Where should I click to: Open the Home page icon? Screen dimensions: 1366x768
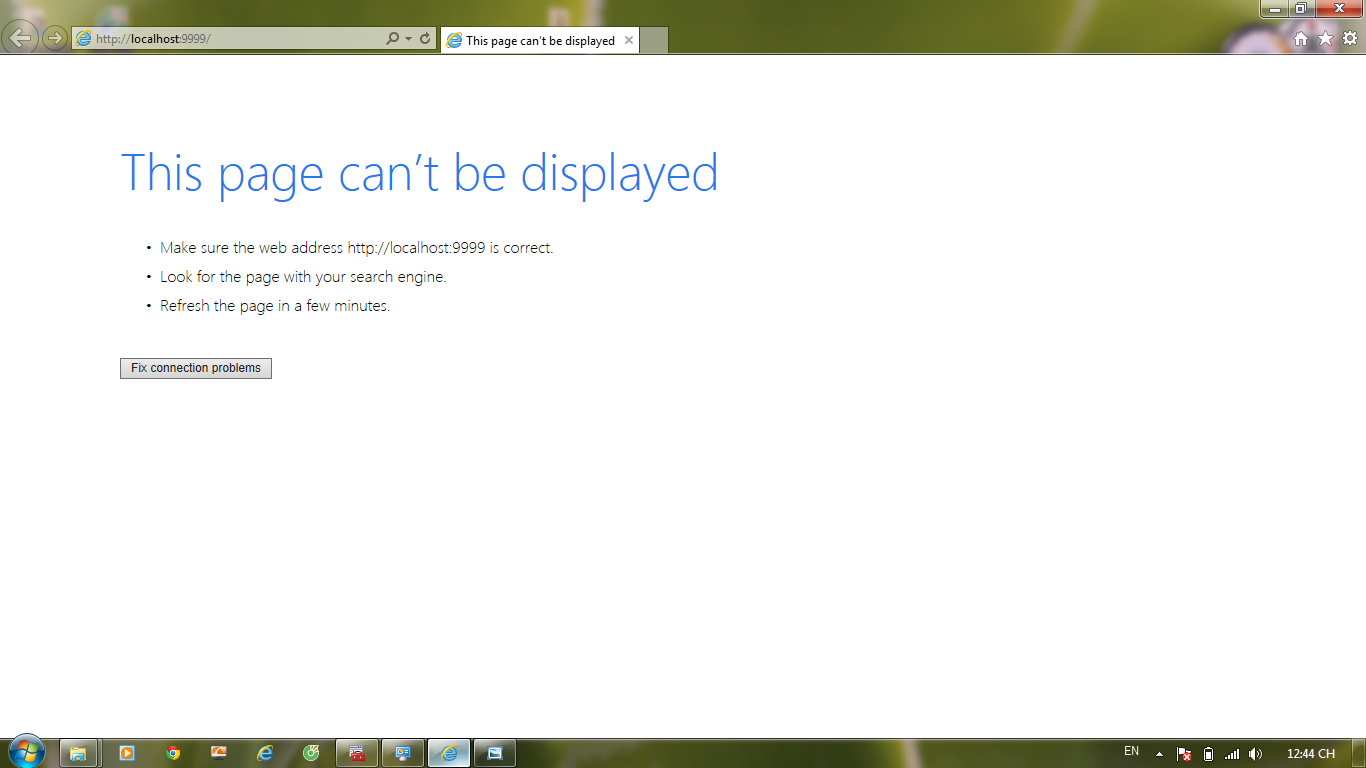pos(1301,39)
